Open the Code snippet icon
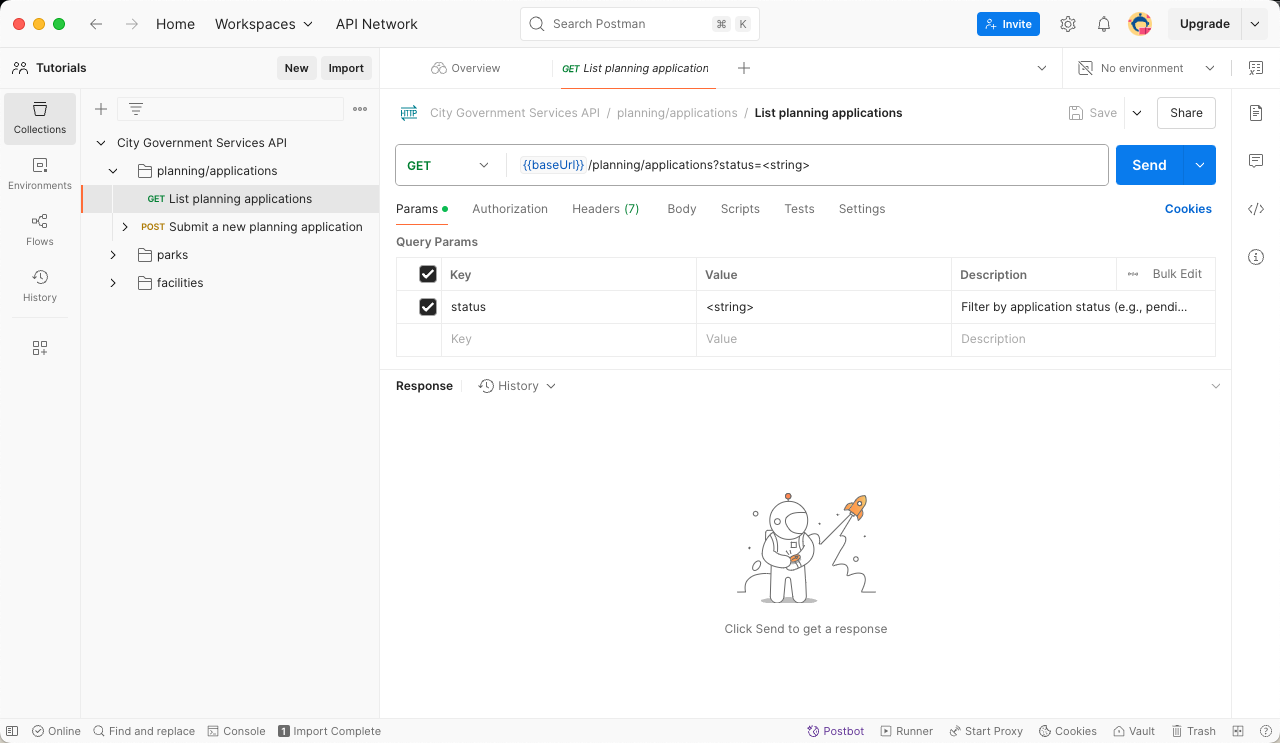Image resolution: width=1280 pixels, height=743 pixels. click(x=1256, y=209)
